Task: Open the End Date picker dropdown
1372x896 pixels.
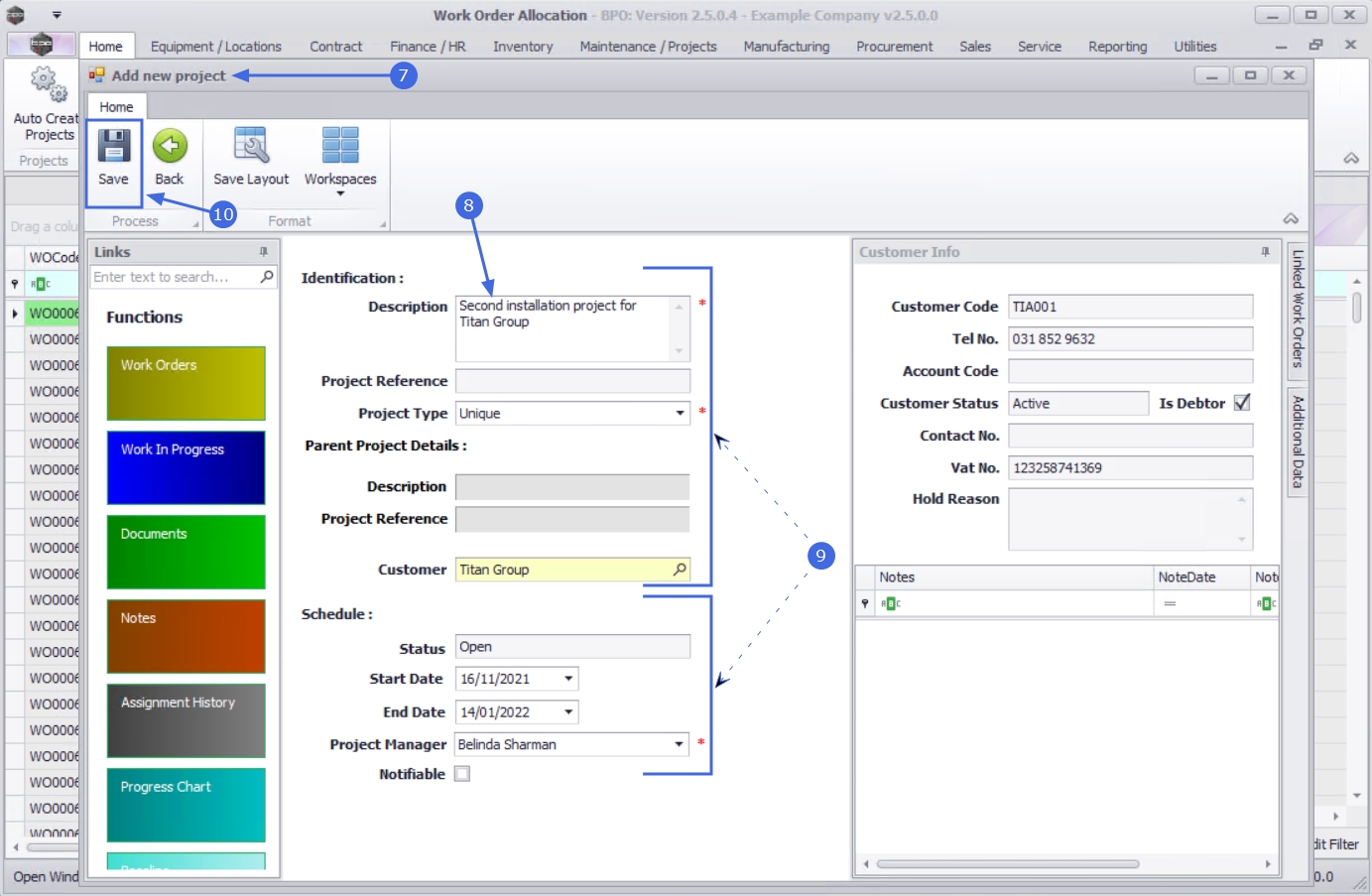Action: coord(568,712)
